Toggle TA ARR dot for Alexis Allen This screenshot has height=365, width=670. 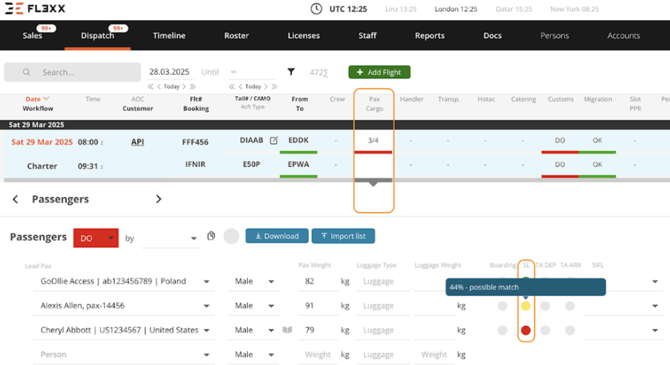[x=570, y=306]
